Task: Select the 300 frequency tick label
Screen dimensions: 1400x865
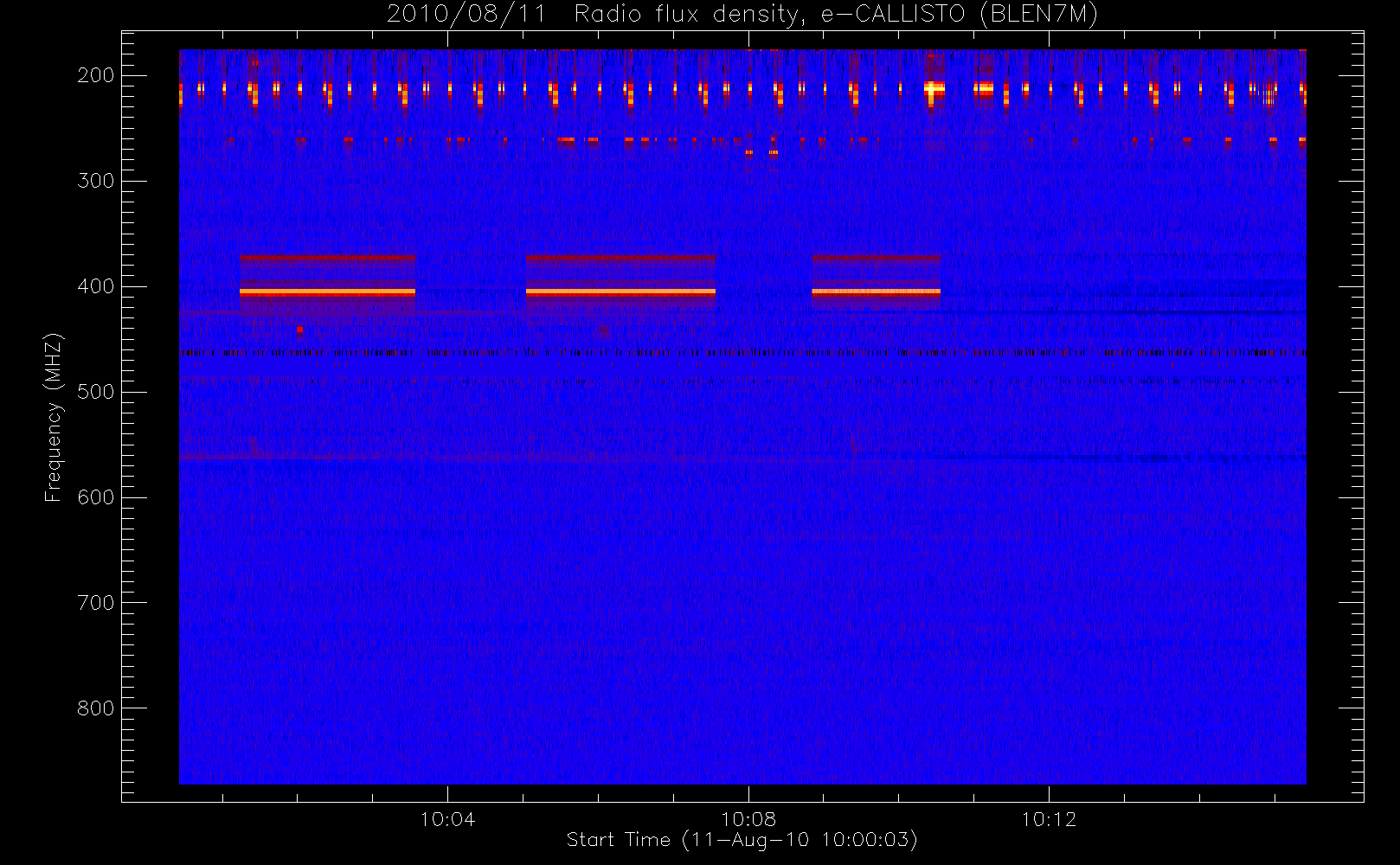Action: [x=95, y=181]
